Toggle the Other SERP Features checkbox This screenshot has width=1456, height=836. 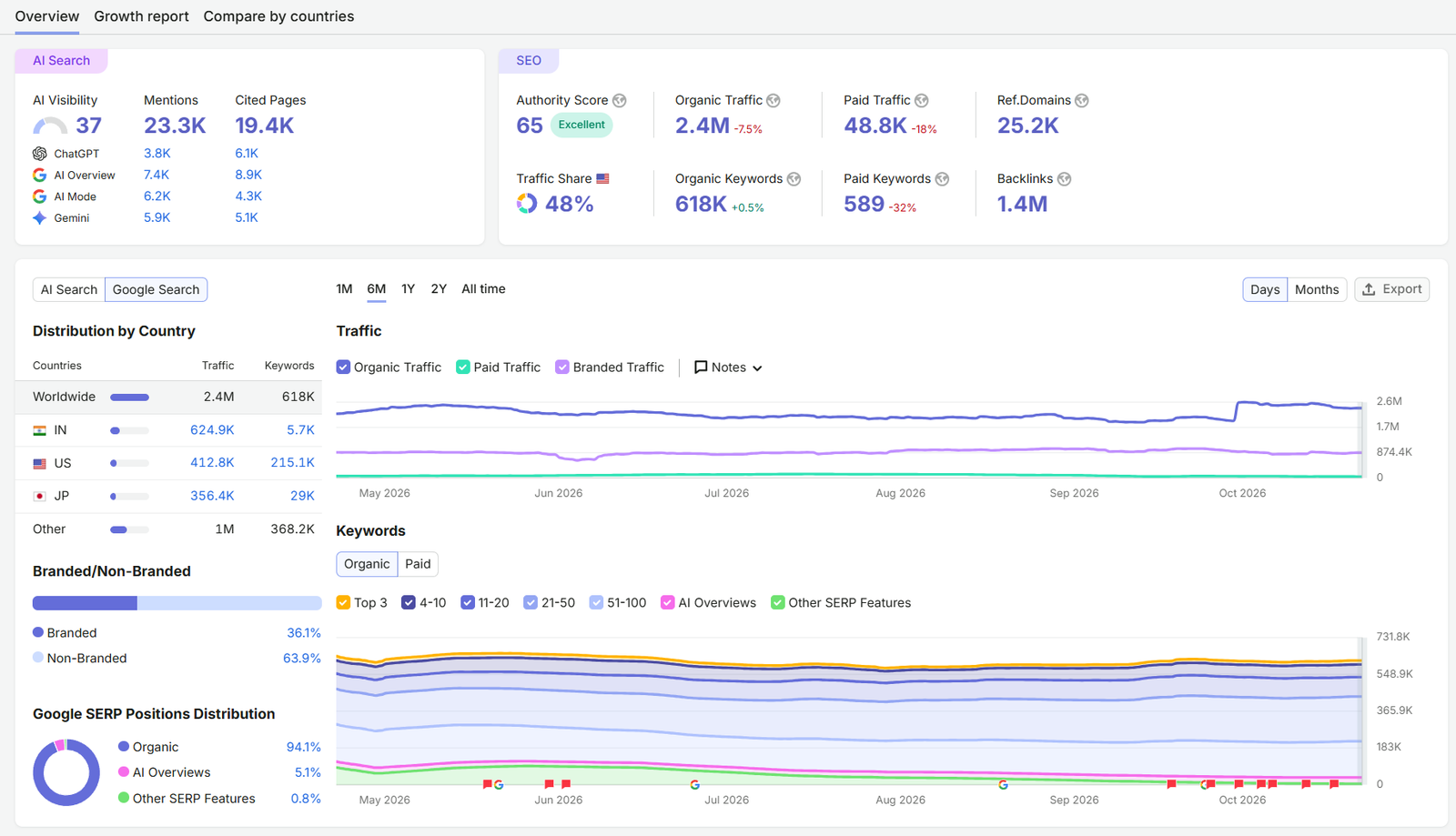[x=778, y=602]
